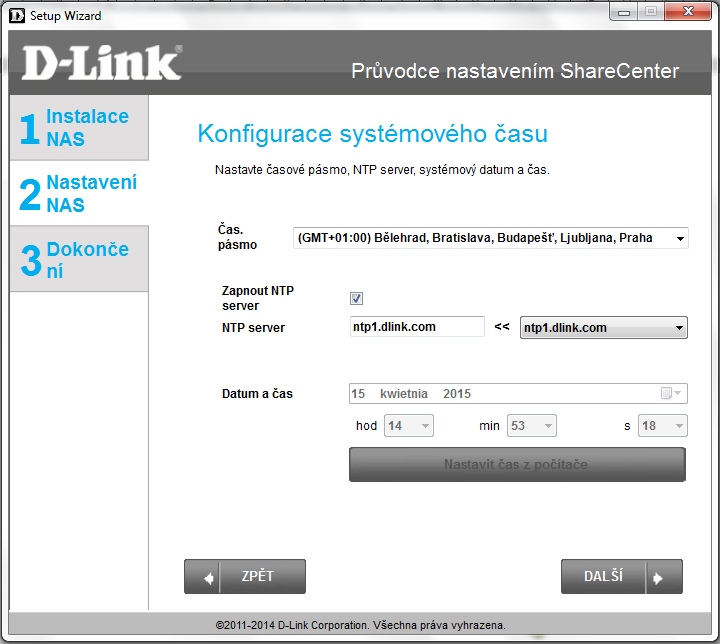Viewport: 720px width, 644px height.
Task: Click the Průvodce nastavením ShareCenter title text
Action: pos(515,71)
